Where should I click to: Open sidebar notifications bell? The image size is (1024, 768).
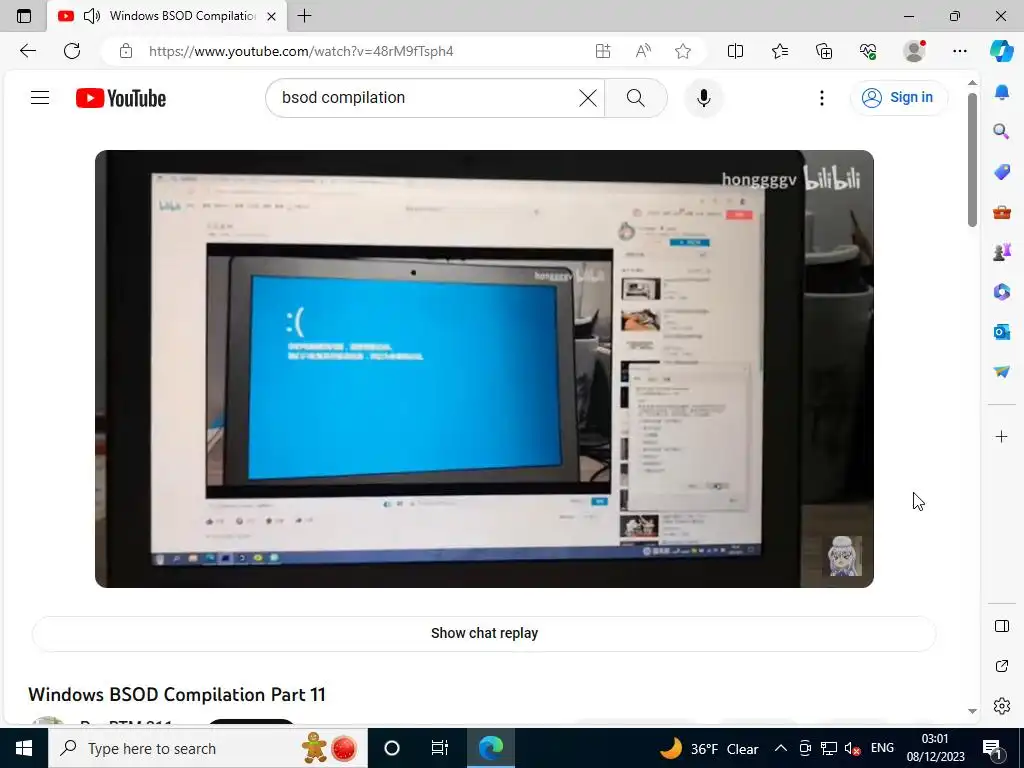point(1002,92)
